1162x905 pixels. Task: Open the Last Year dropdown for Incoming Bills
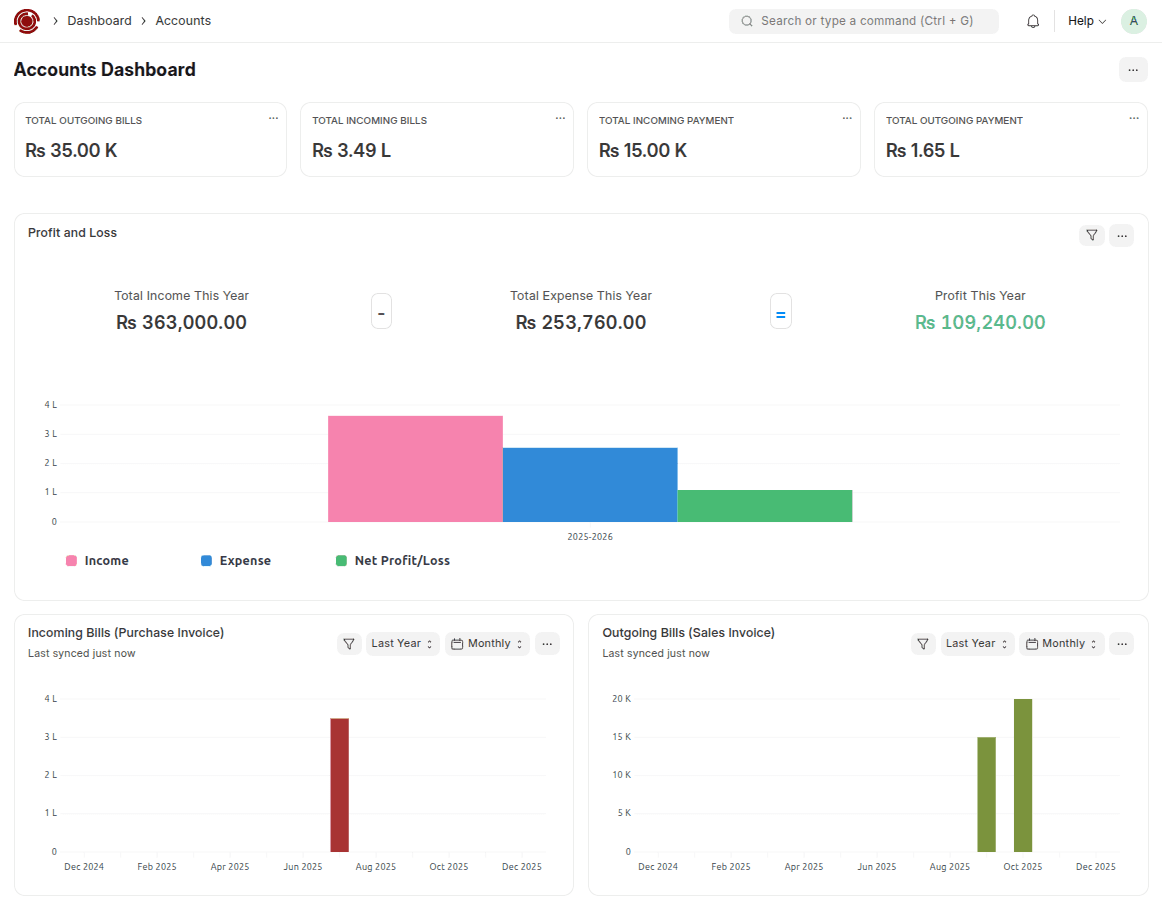(402, 643)
